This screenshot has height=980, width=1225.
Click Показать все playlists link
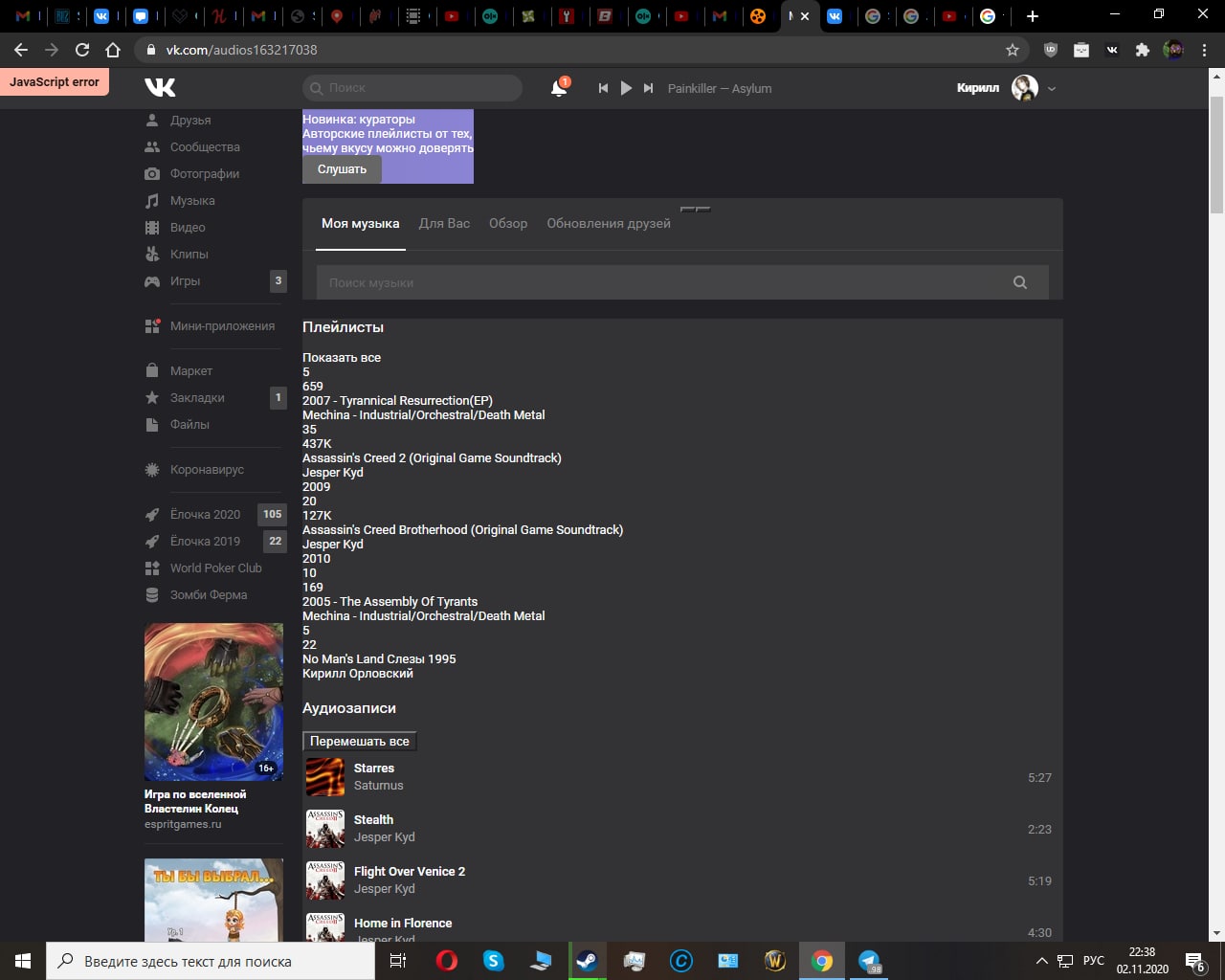[x=342, y=358]
